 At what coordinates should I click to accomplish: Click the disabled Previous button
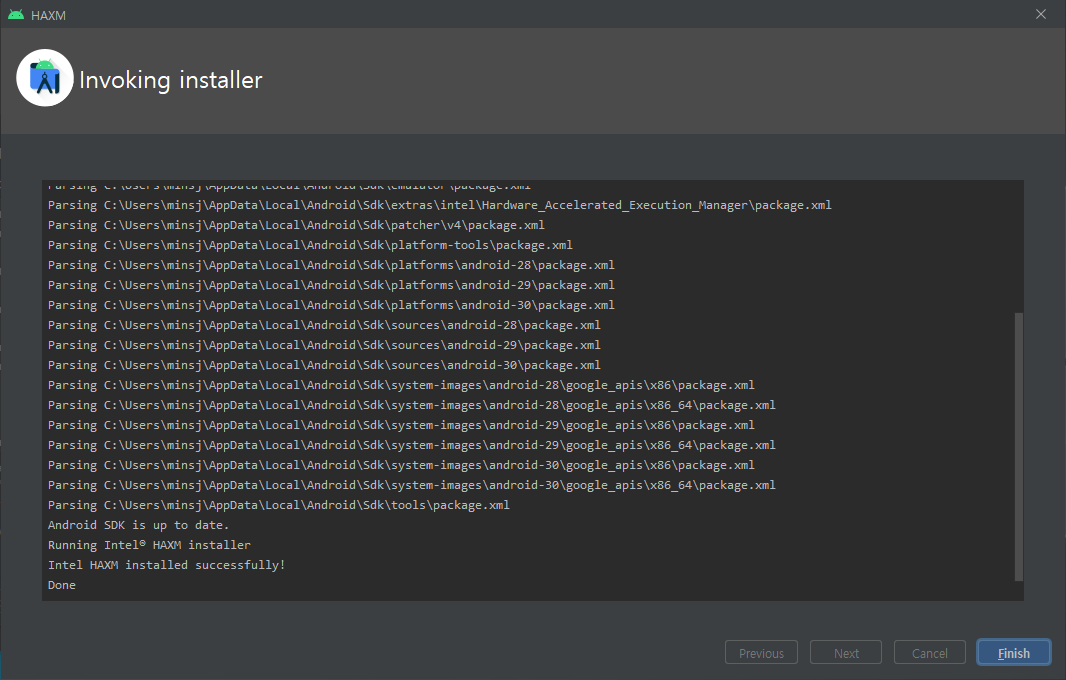click(761, 653)
